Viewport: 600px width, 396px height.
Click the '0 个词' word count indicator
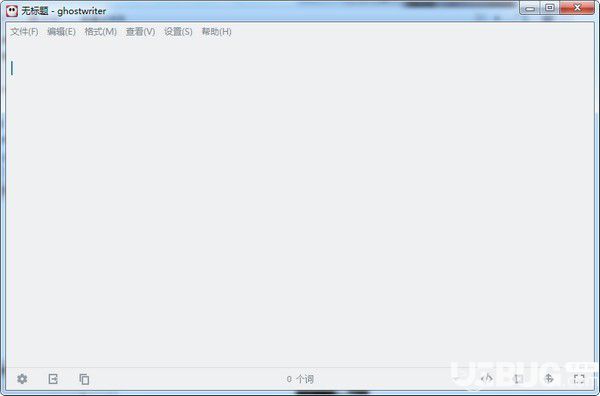[300, 379]
